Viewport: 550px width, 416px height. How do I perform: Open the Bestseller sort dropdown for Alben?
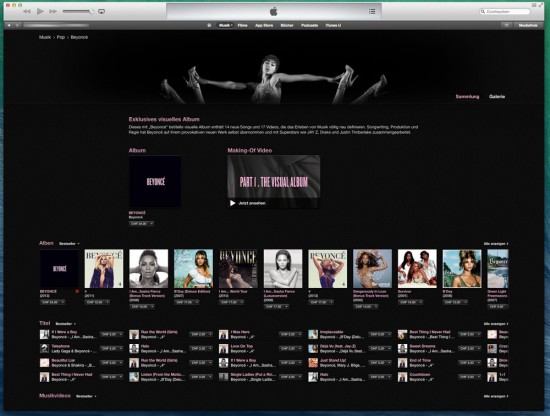[69, 244]
